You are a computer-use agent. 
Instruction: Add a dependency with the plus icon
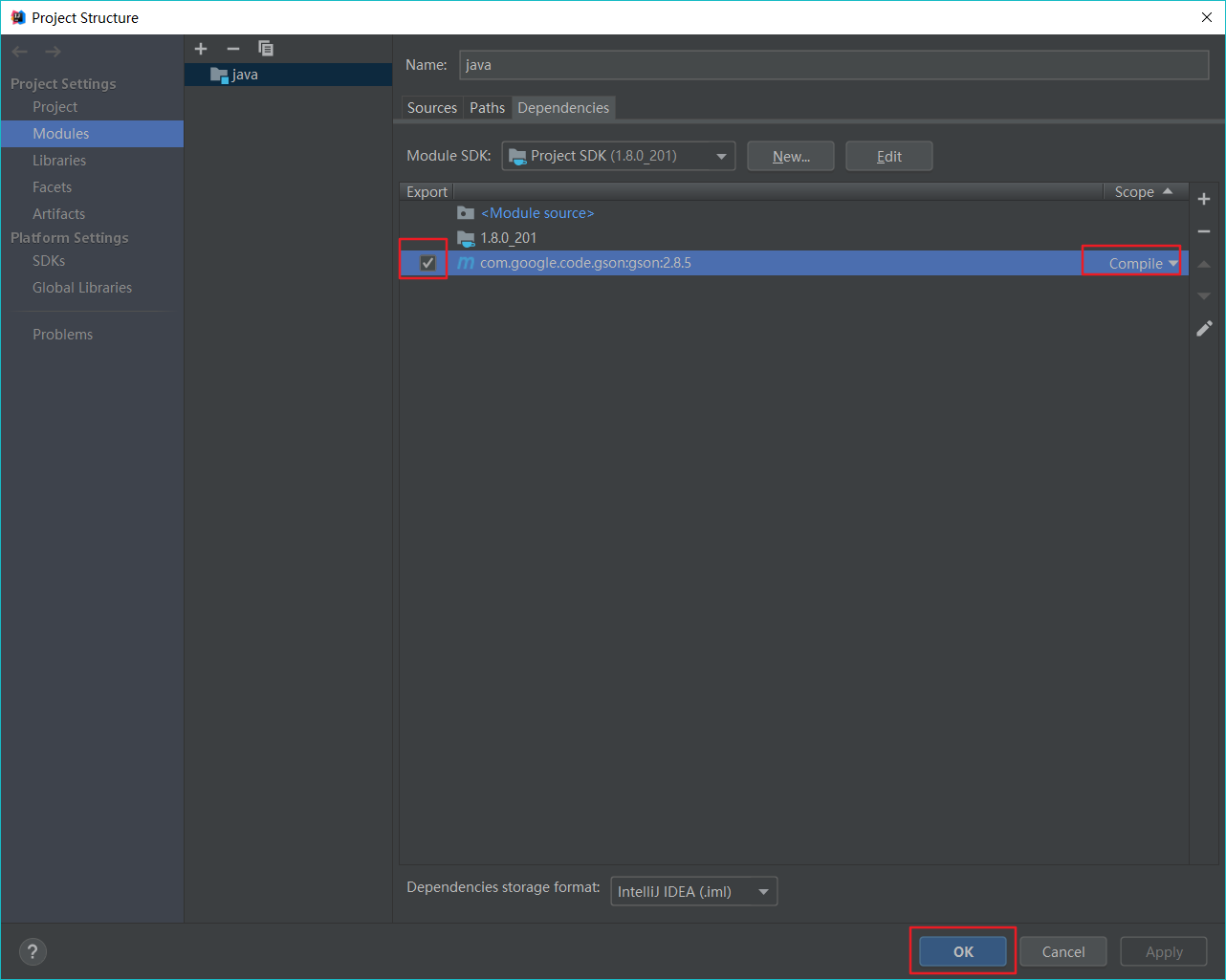pos(1204,199)
